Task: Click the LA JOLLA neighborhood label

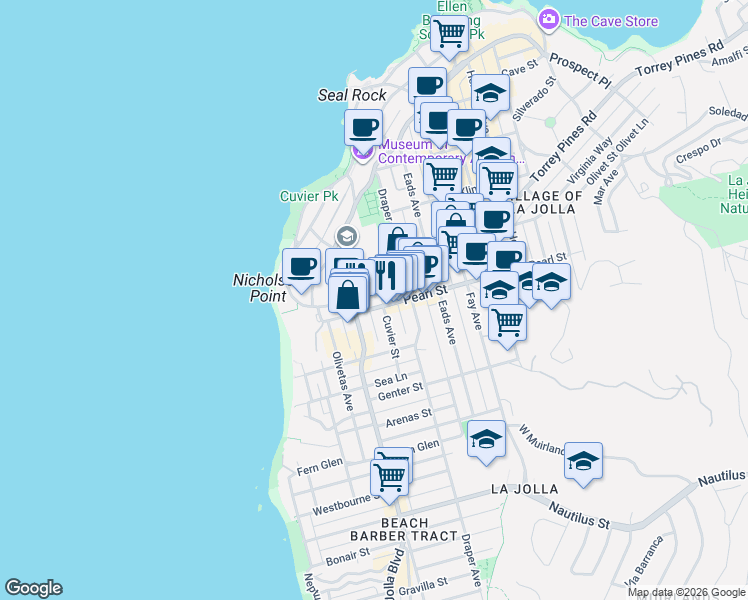Action: coord(524,489)
